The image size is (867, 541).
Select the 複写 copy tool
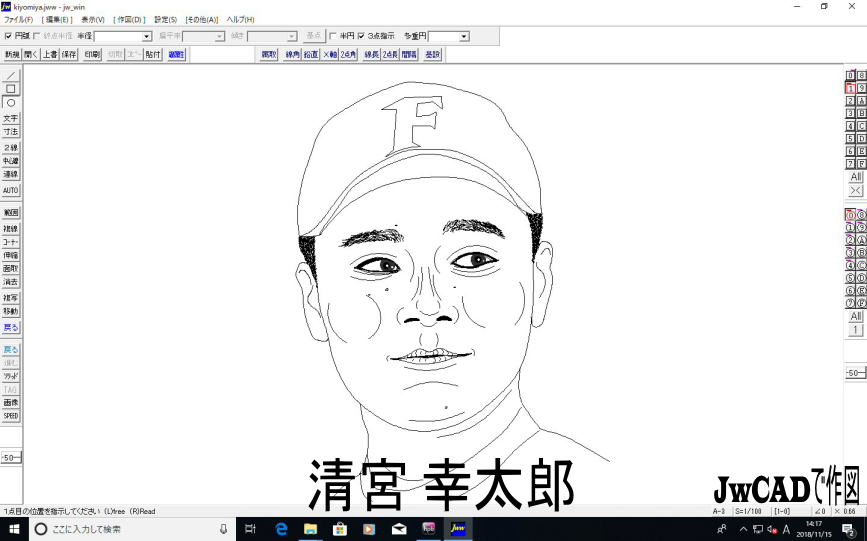11,298
